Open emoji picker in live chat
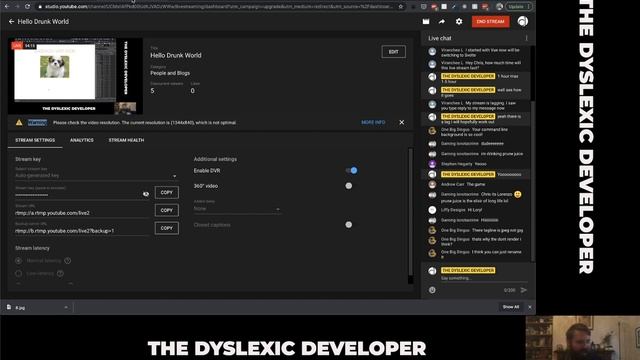 click(x=432, y=290)
